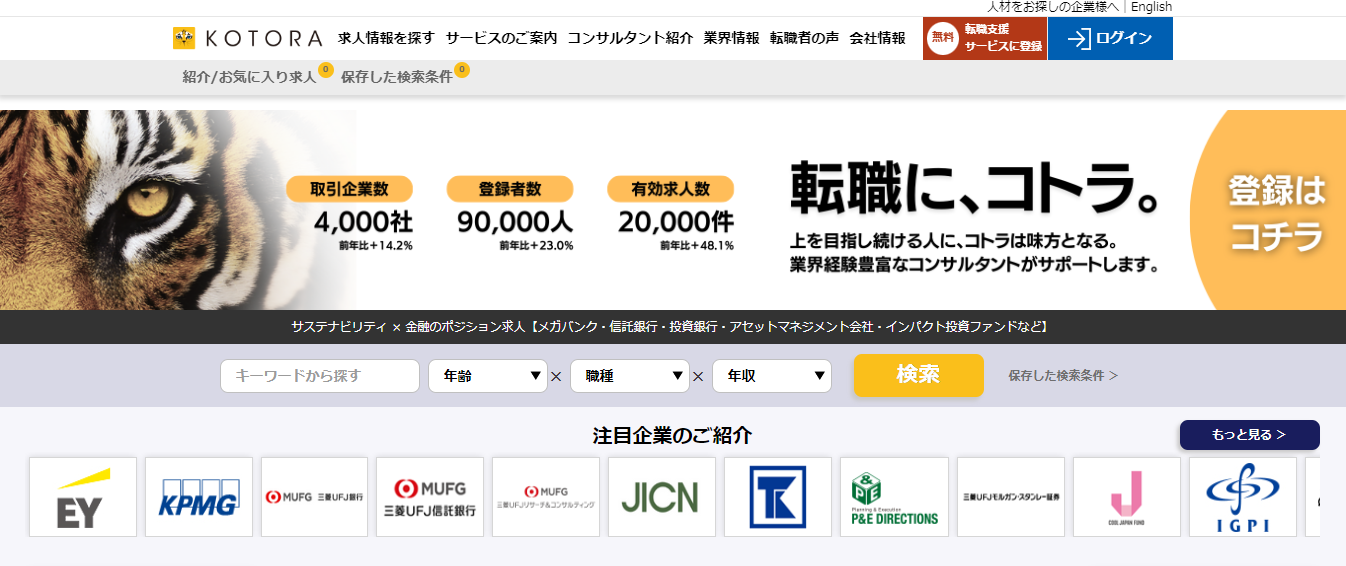Screen dimensions: 1346x566
Task: Open the 三菱UFJモルガン・スタンレー証券 logo card
Action: pos(1011,497)
